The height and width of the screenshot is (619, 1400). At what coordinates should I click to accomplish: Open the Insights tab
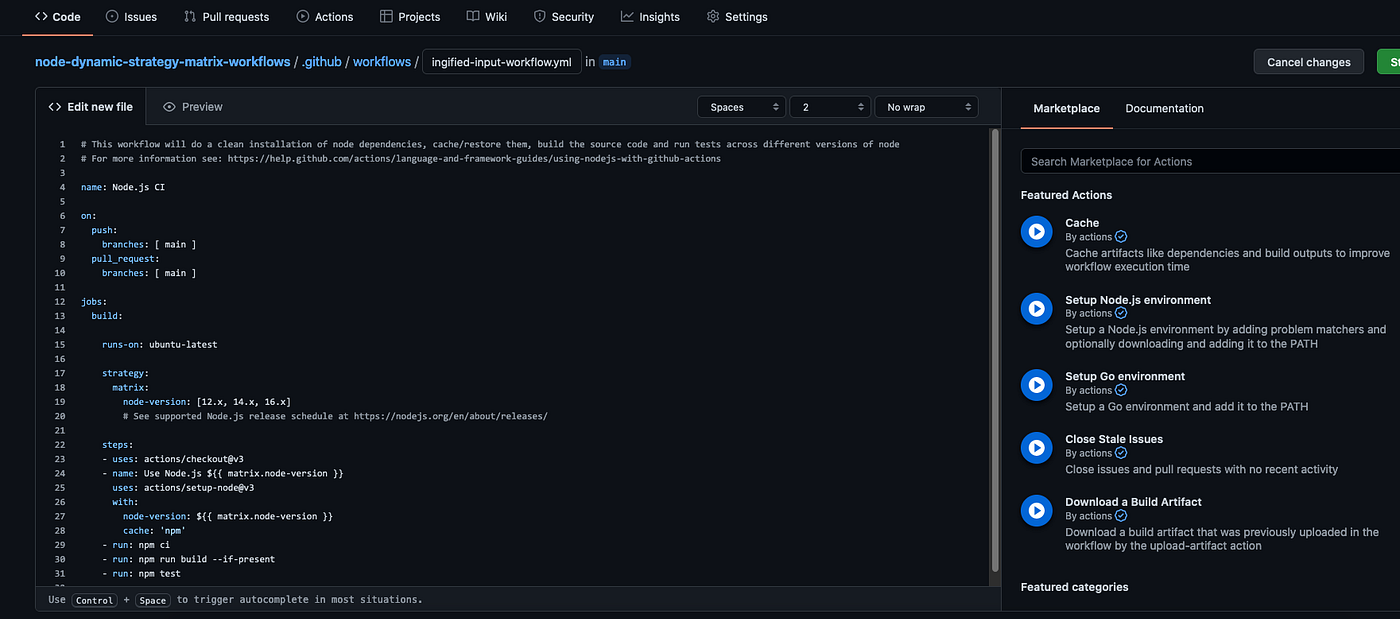click(x=650, y=17)
